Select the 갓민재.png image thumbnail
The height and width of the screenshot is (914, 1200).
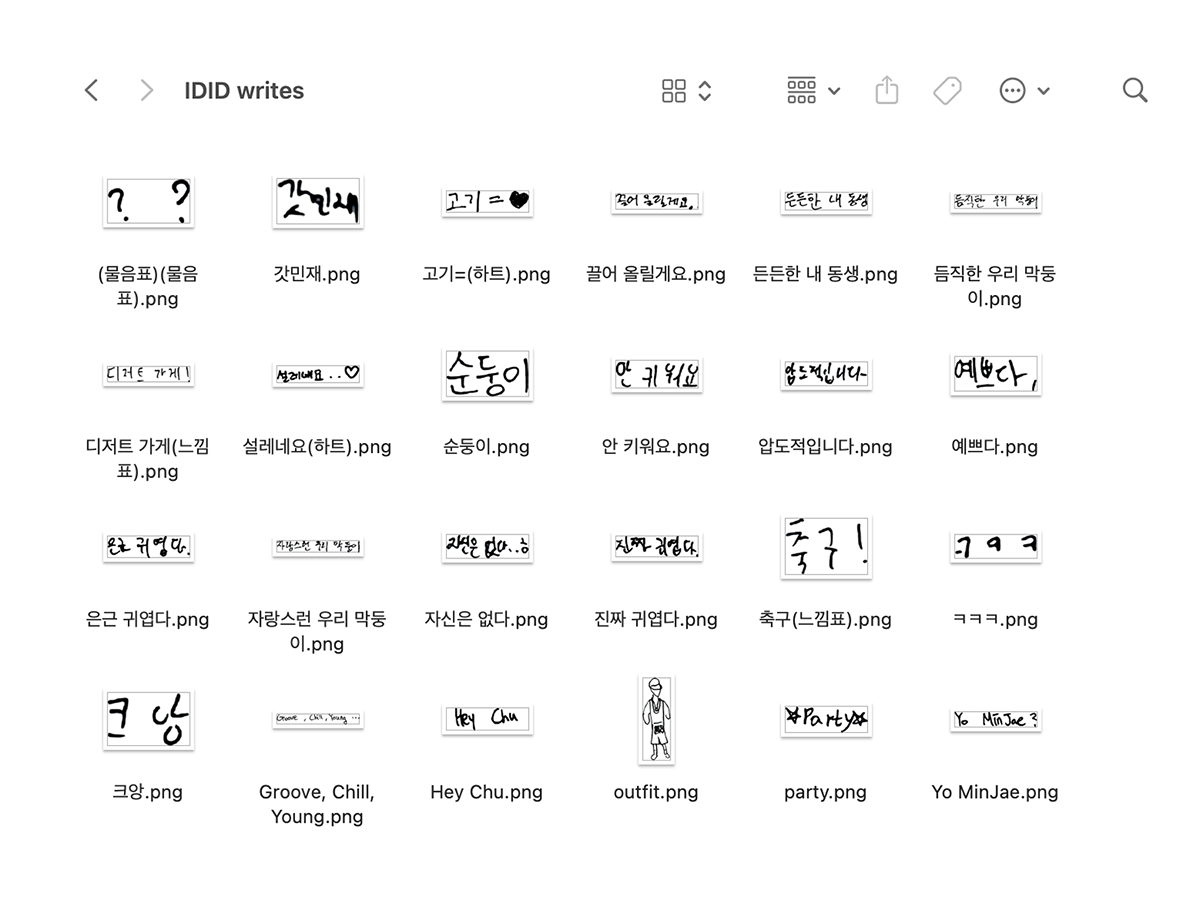tap(317, 202)
